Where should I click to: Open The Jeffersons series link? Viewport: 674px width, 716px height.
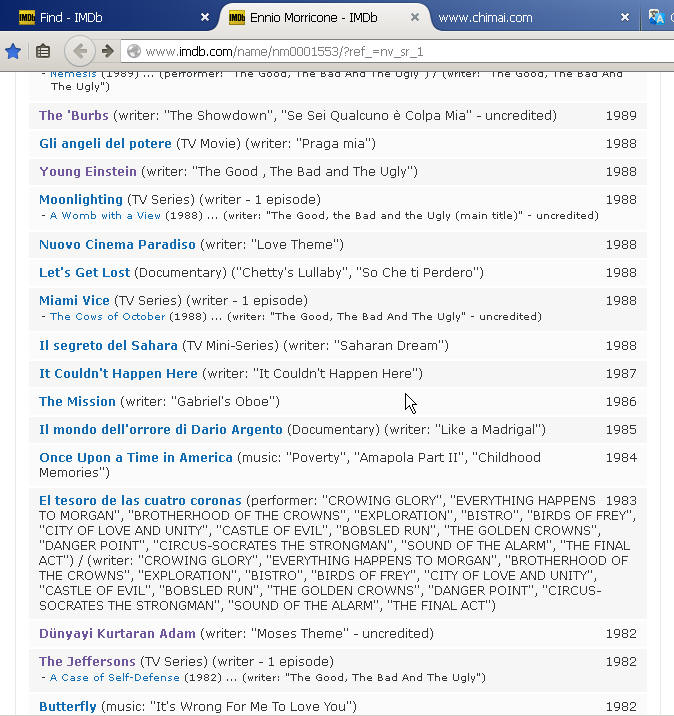[x=87, y=662]
